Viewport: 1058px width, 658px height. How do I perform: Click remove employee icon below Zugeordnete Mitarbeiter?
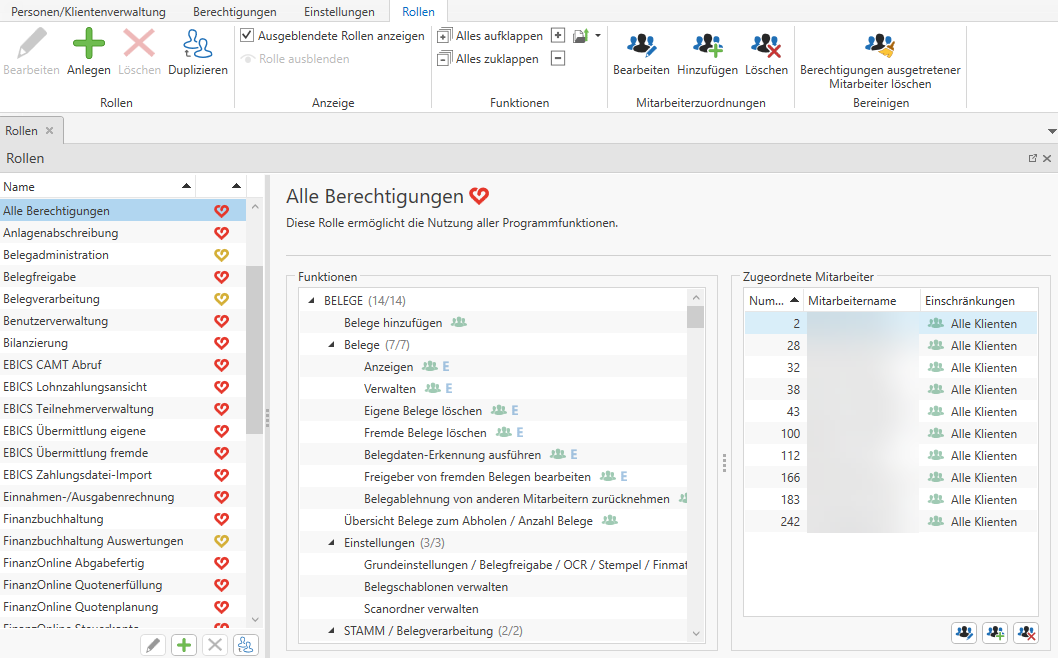[x=1025, y=632]
